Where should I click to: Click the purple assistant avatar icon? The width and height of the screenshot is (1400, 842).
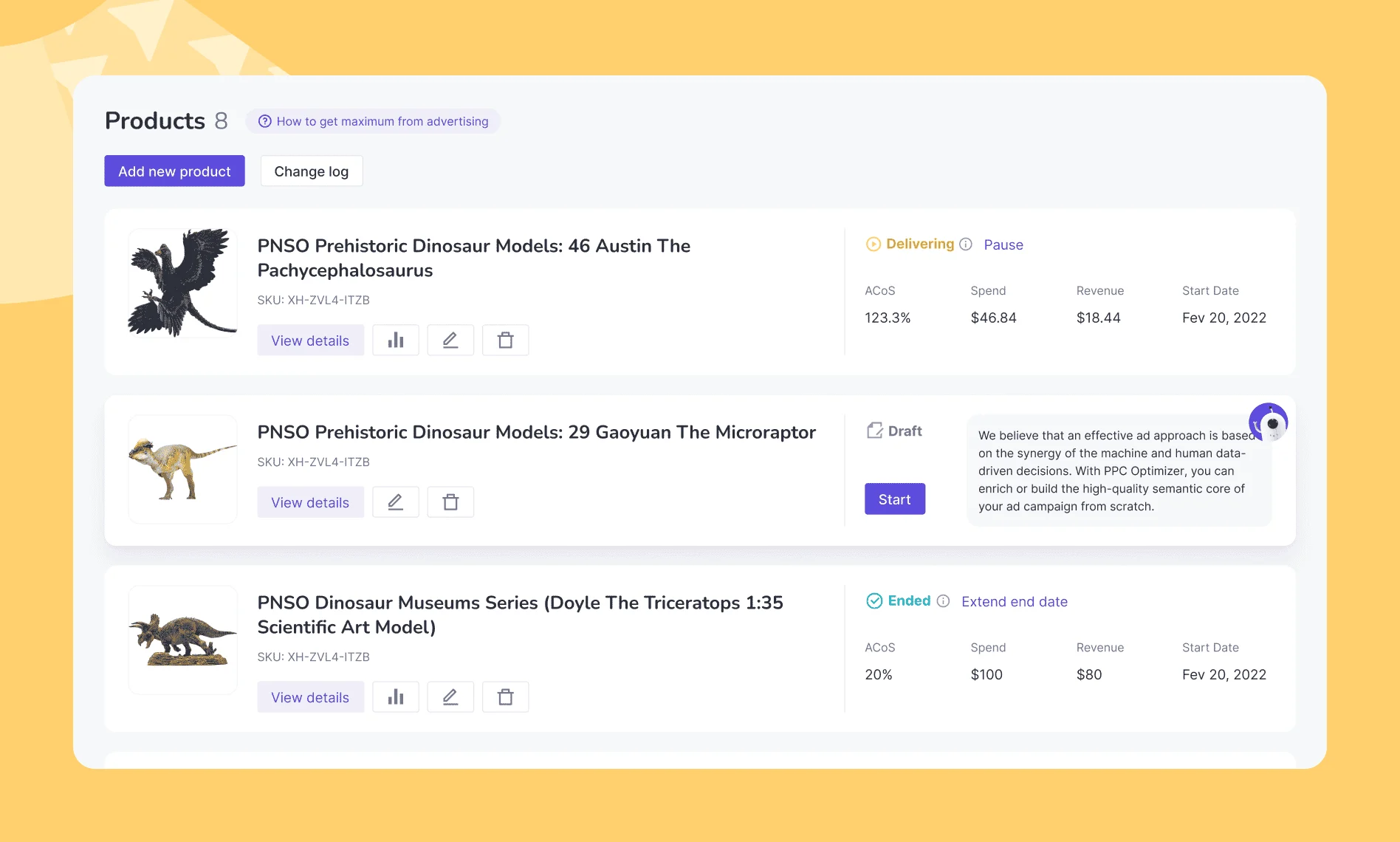point(1268,422)
